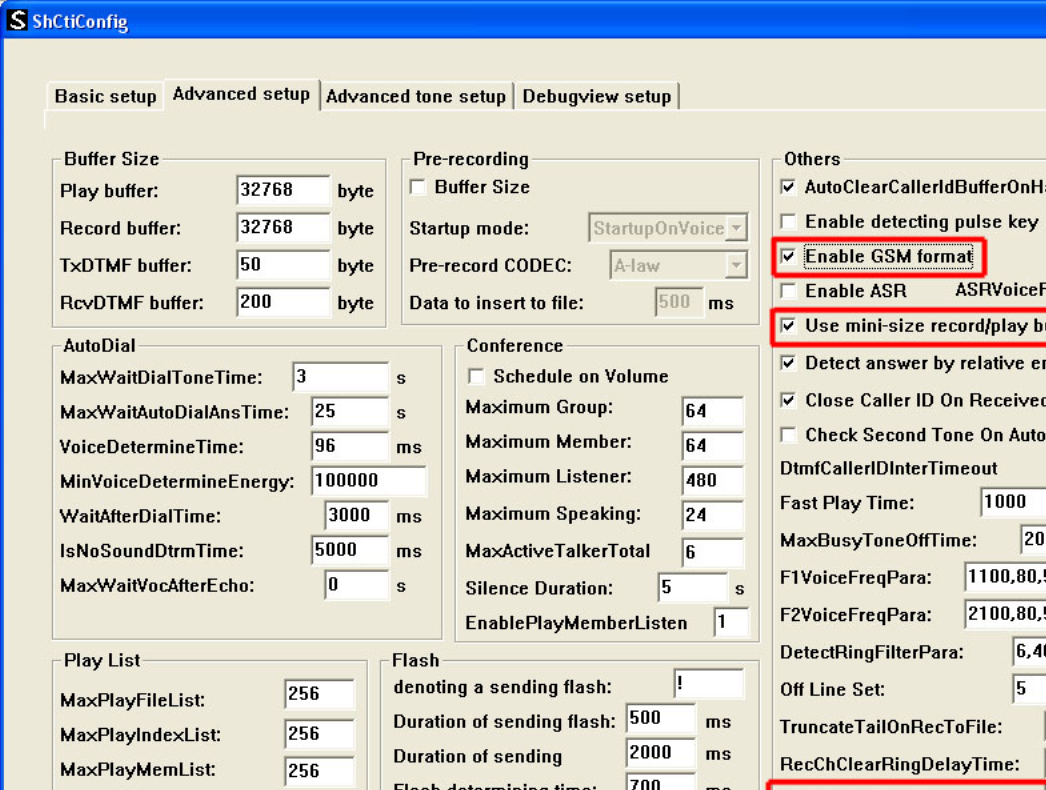Focus the Record buffer value field
The width and height of the screenshot is (1046, 790).
pos(283,228)
